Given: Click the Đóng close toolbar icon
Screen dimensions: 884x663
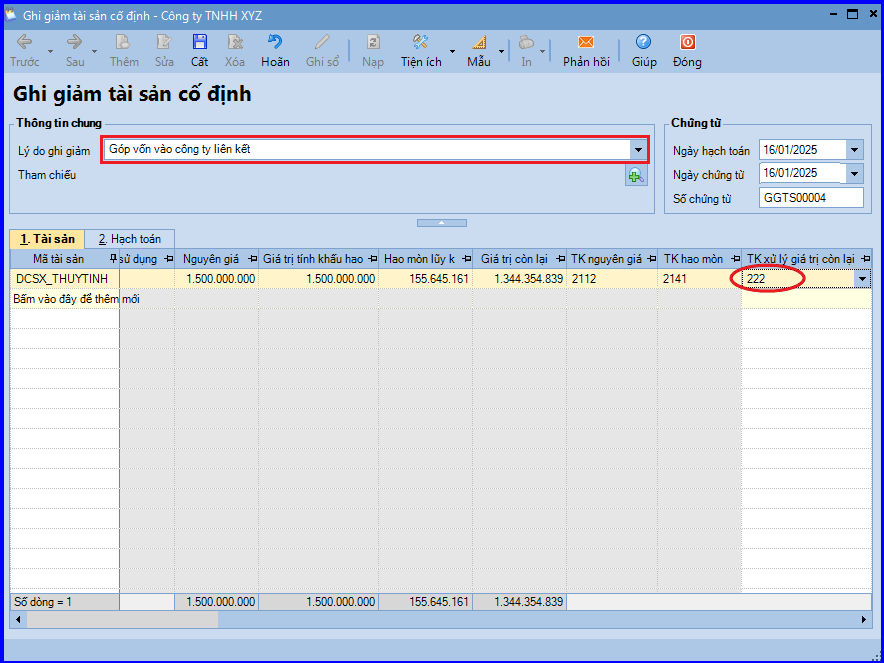Looking at the screenshot, I should [x=687, y=43].
